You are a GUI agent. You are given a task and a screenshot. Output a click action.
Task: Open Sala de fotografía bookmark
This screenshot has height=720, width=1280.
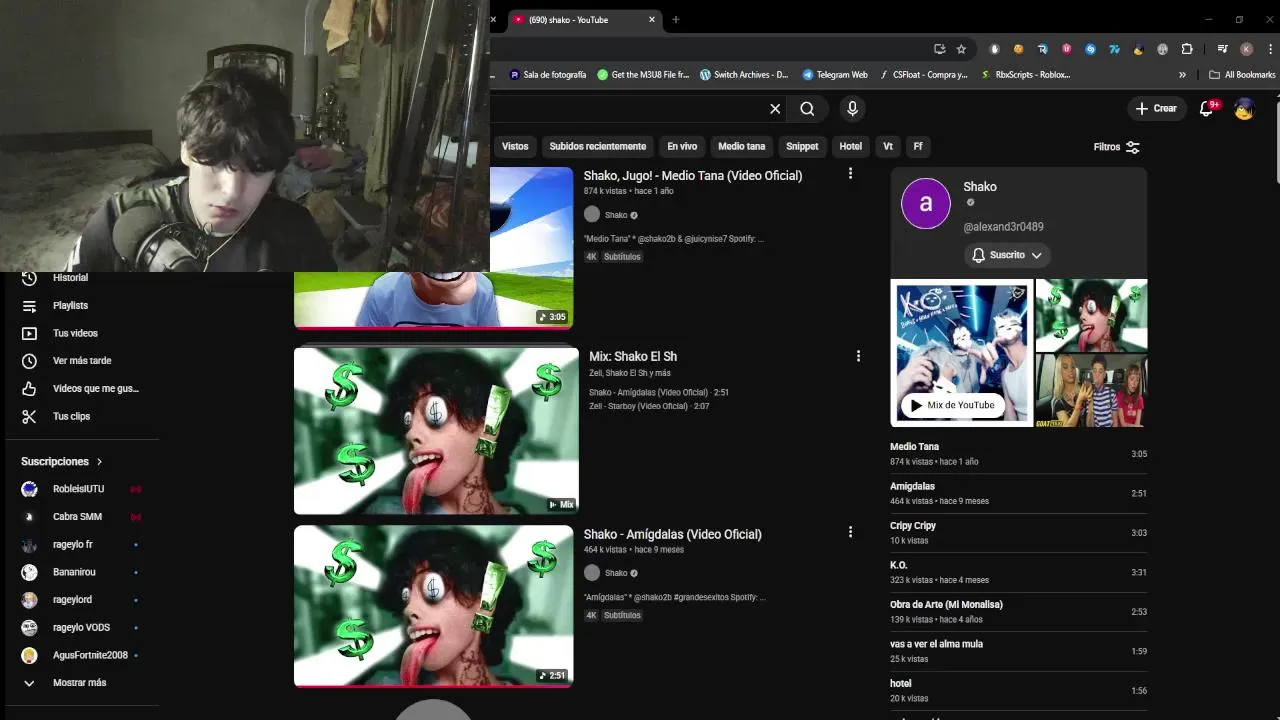[548, 75]
